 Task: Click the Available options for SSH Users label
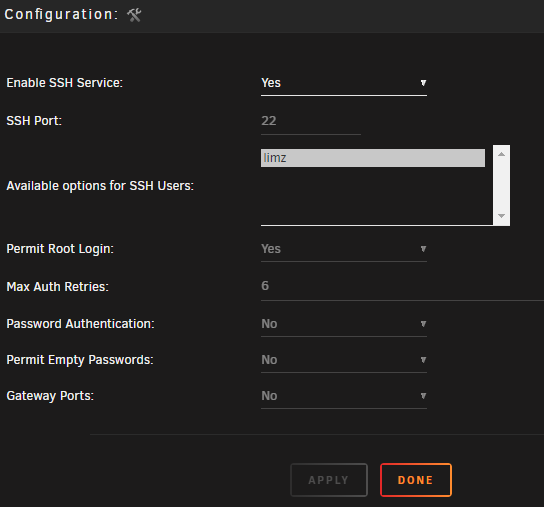[x=100, y=186]
